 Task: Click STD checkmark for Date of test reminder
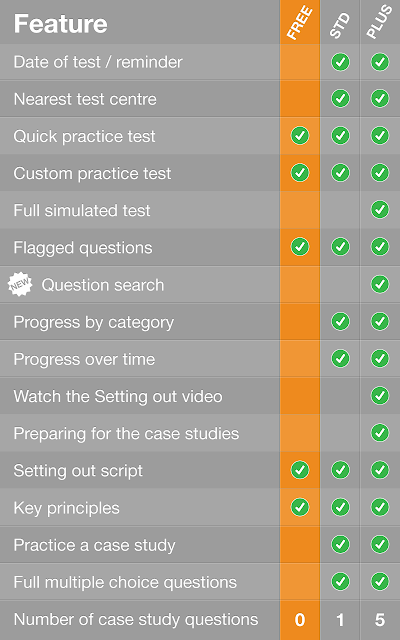(x=340, y=62)
